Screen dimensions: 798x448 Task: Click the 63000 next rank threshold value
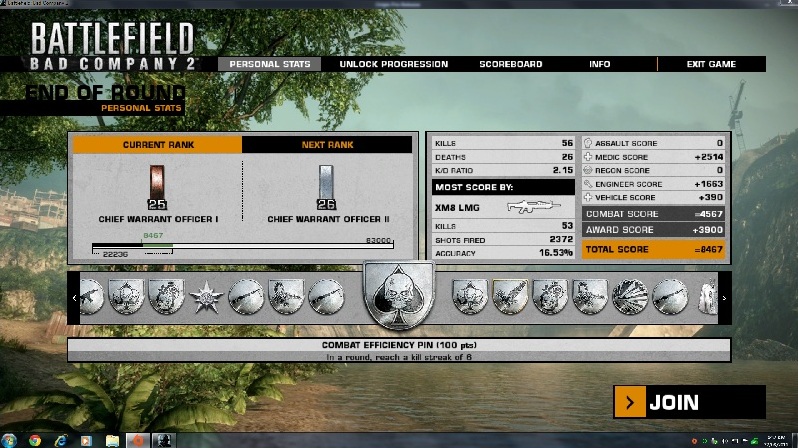click(378, 240)
